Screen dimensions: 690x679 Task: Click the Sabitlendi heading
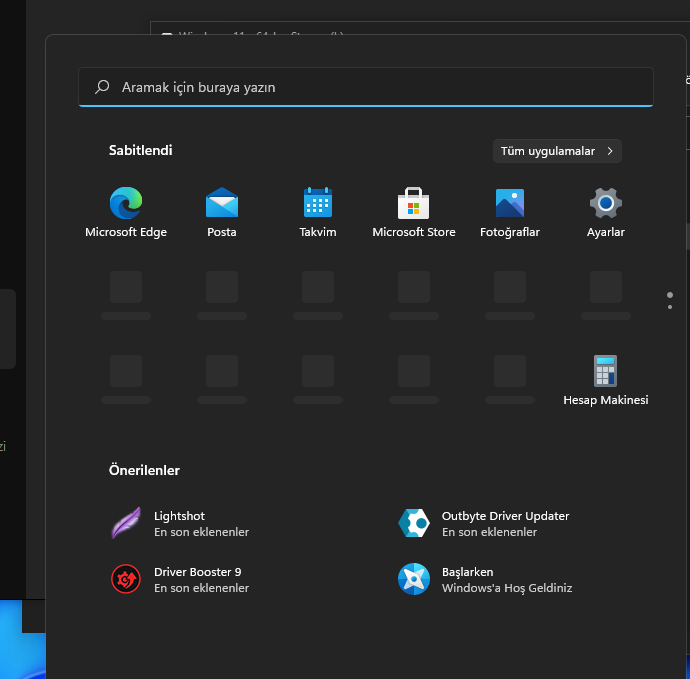pyautogui.click(x=140, y=150)
